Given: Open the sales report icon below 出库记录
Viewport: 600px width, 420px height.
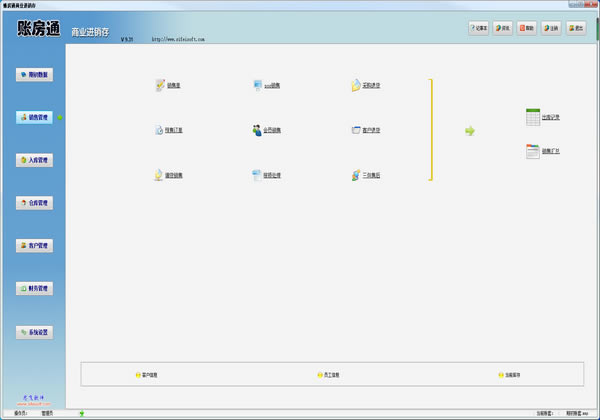Looking at the screenshot, I should [x=533, y=151].
